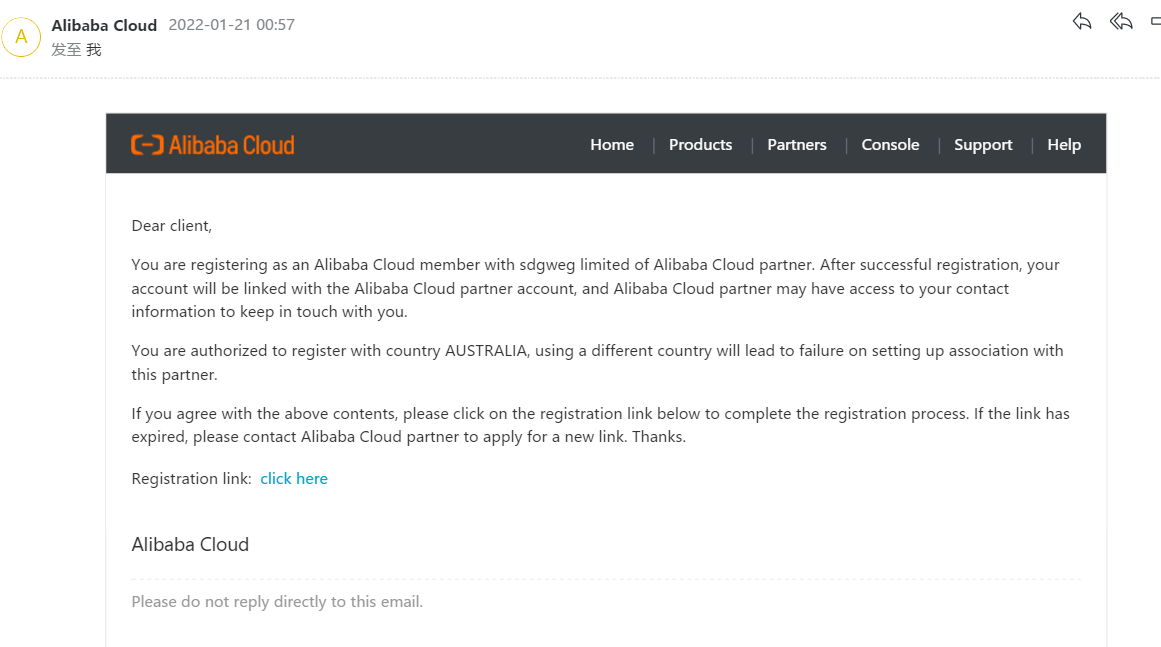Click the recipient line "发至 我"
The height and width of the screenshot is (647, 1161).
[77, 49]
